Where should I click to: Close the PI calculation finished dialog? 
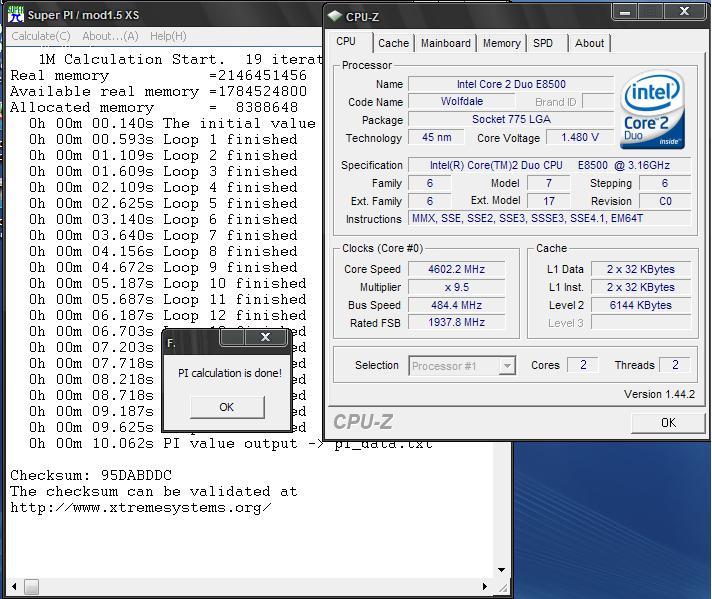[266, 337]
